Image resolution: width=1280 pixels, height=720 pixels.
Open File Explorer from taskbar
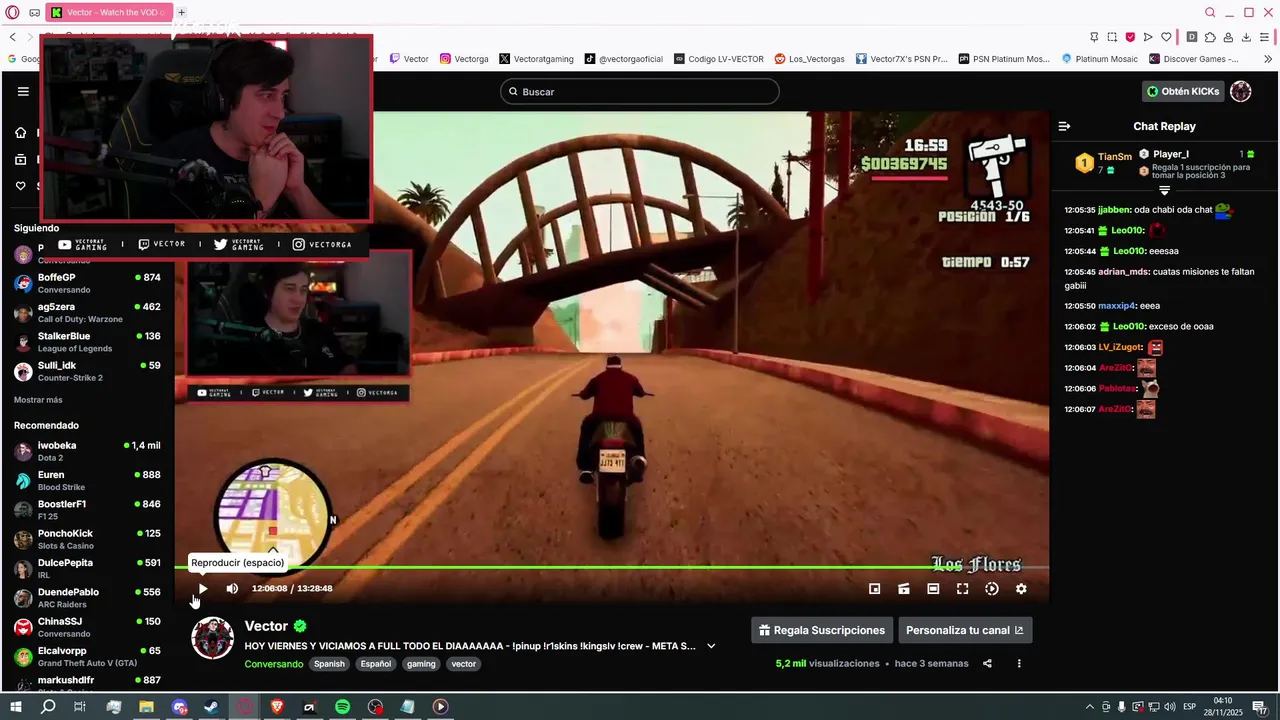click(x=146, y=707)
